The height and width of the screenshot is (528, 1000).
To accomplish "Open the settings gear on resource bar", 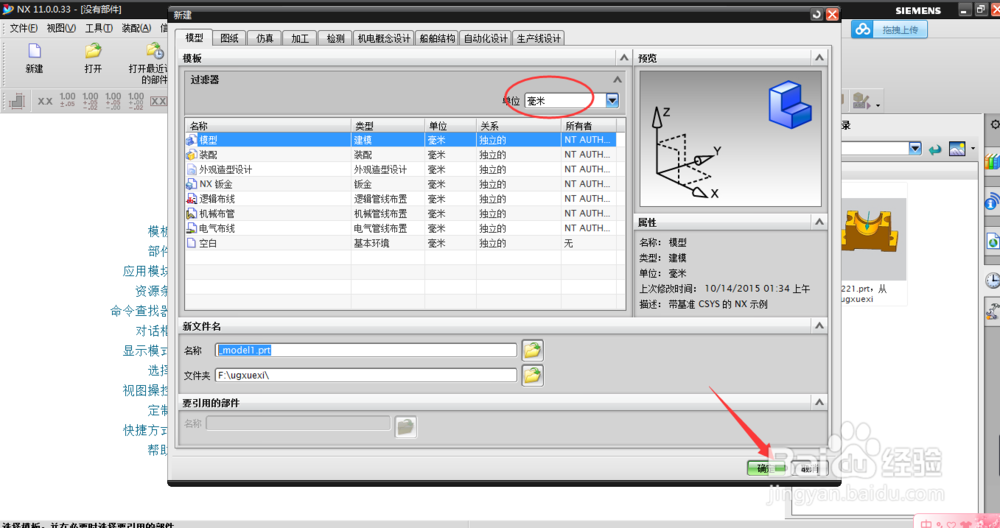I will [994, 124].
